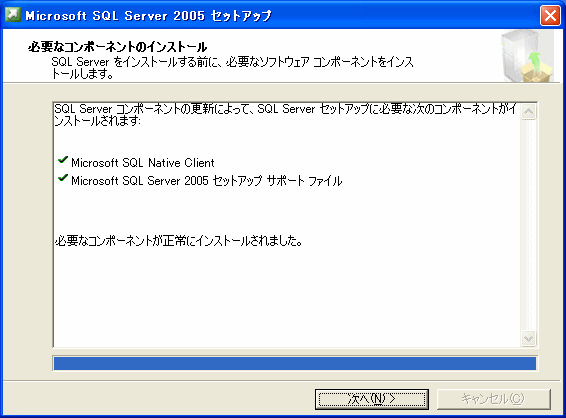This screenshot has height=418, width=566.
Task: Click the title bar text Microsoft SQL Server 2005 セットアップ
Action: pos(148,16)
